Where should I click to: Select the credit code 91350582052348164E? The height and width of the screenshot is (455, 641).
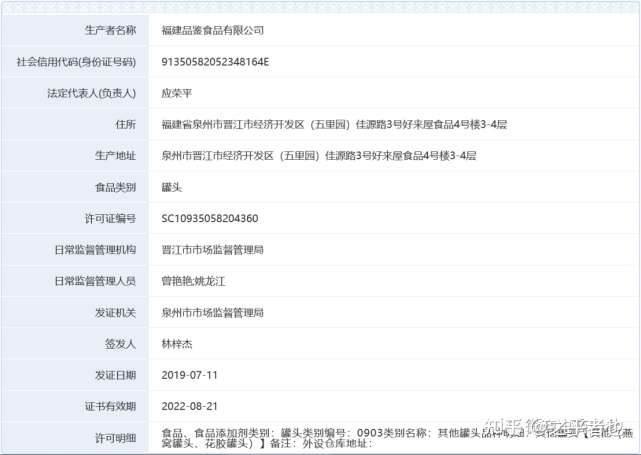click(x=215, y=62)
